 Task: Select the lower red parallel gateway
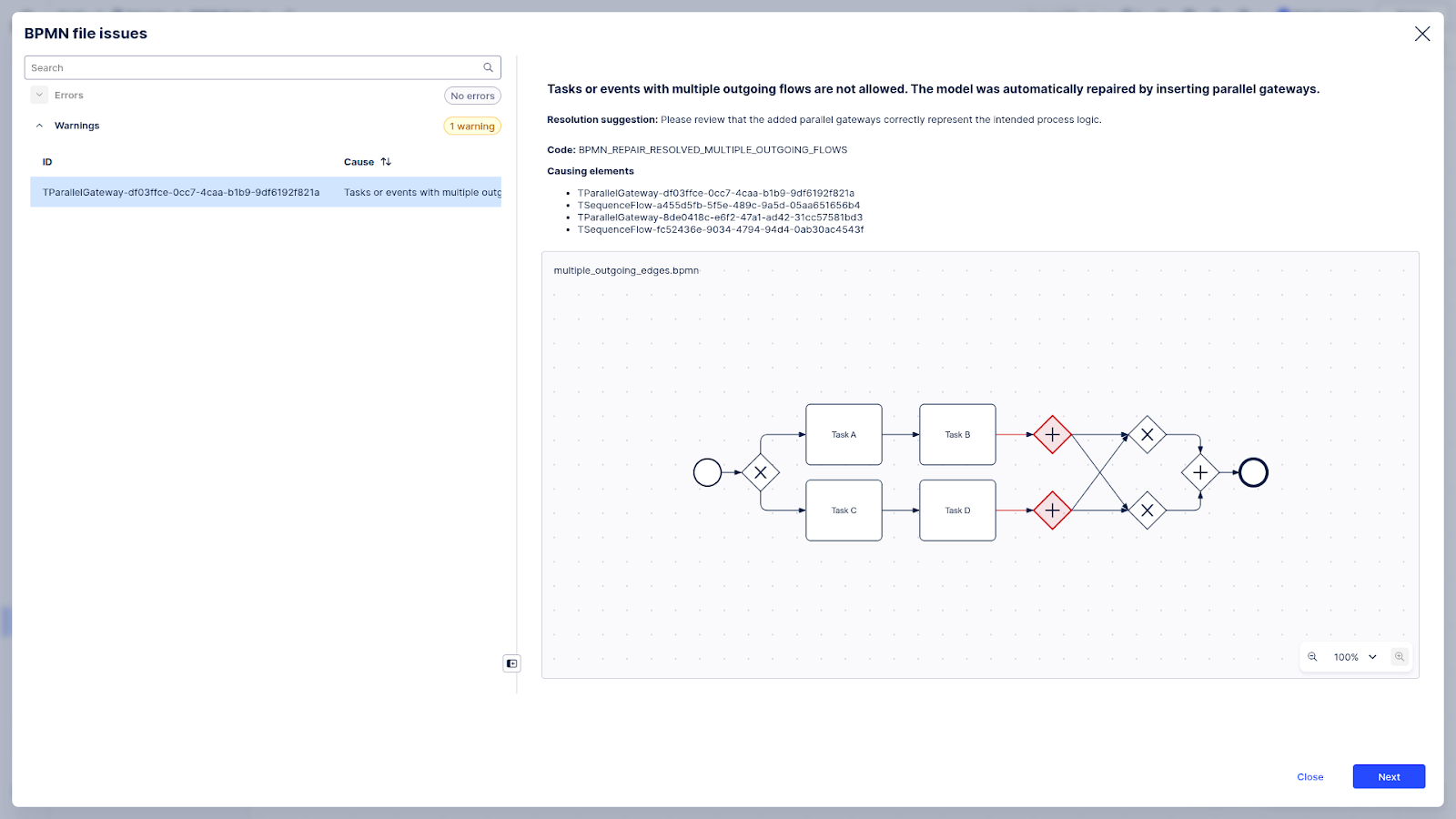[x=1052, y=511]
